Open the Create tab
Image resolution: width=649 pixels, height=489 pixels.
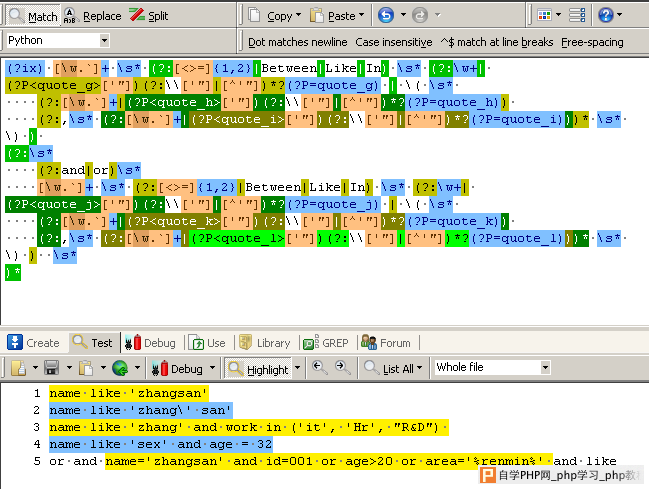(34, 343)
